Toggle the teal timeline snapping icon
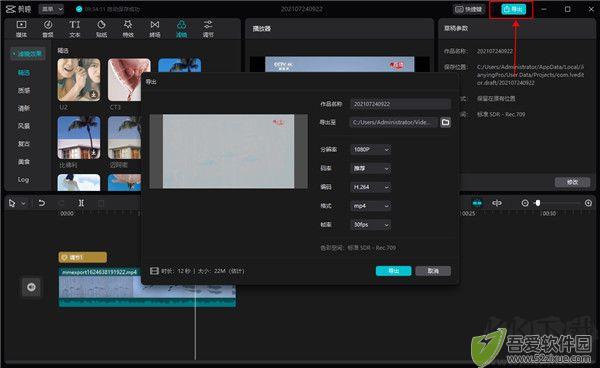600x368 pixels. 477,203
